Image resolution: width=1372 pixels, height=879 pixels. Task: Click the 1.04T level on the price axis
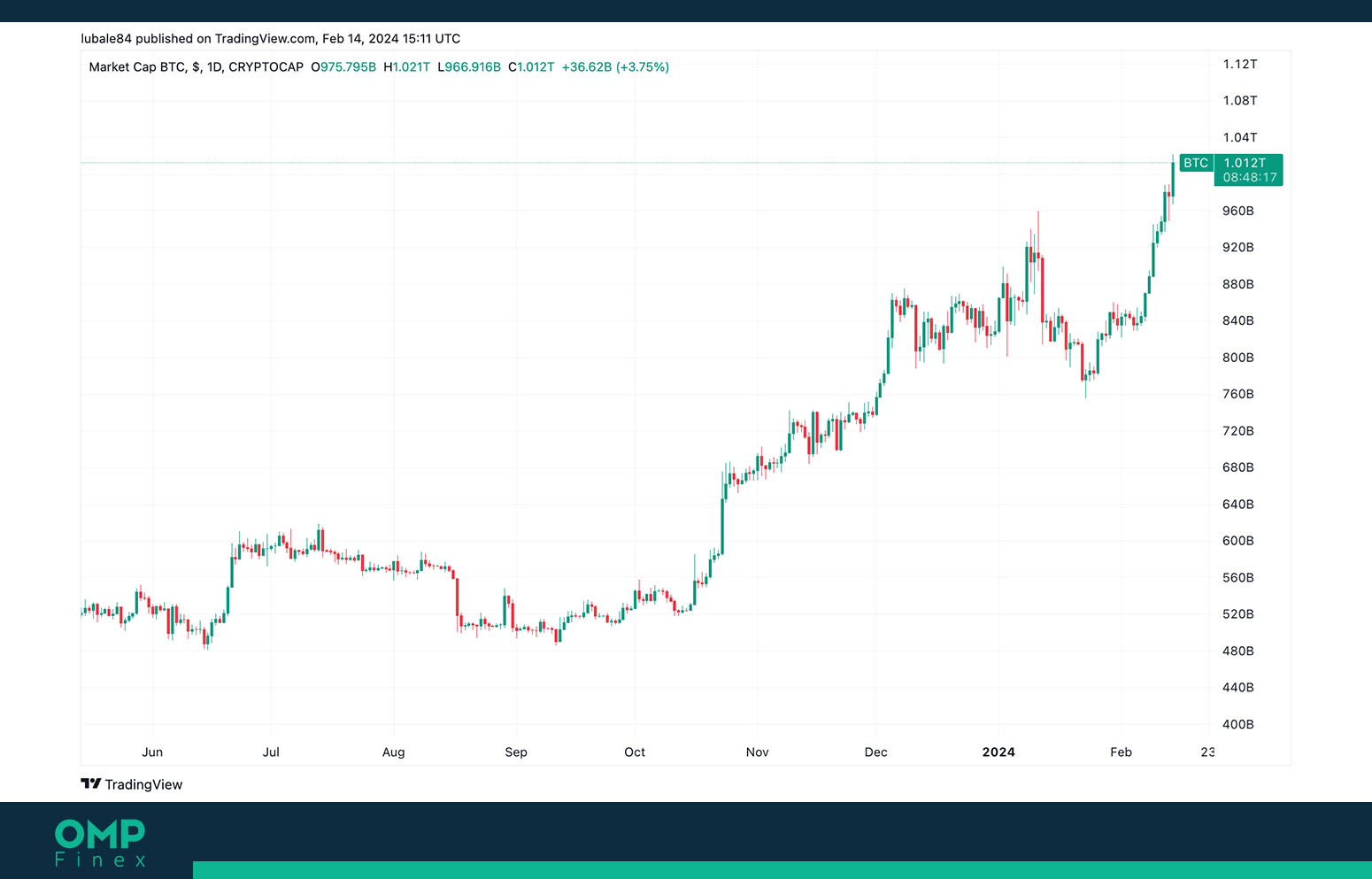(1240, 137)
